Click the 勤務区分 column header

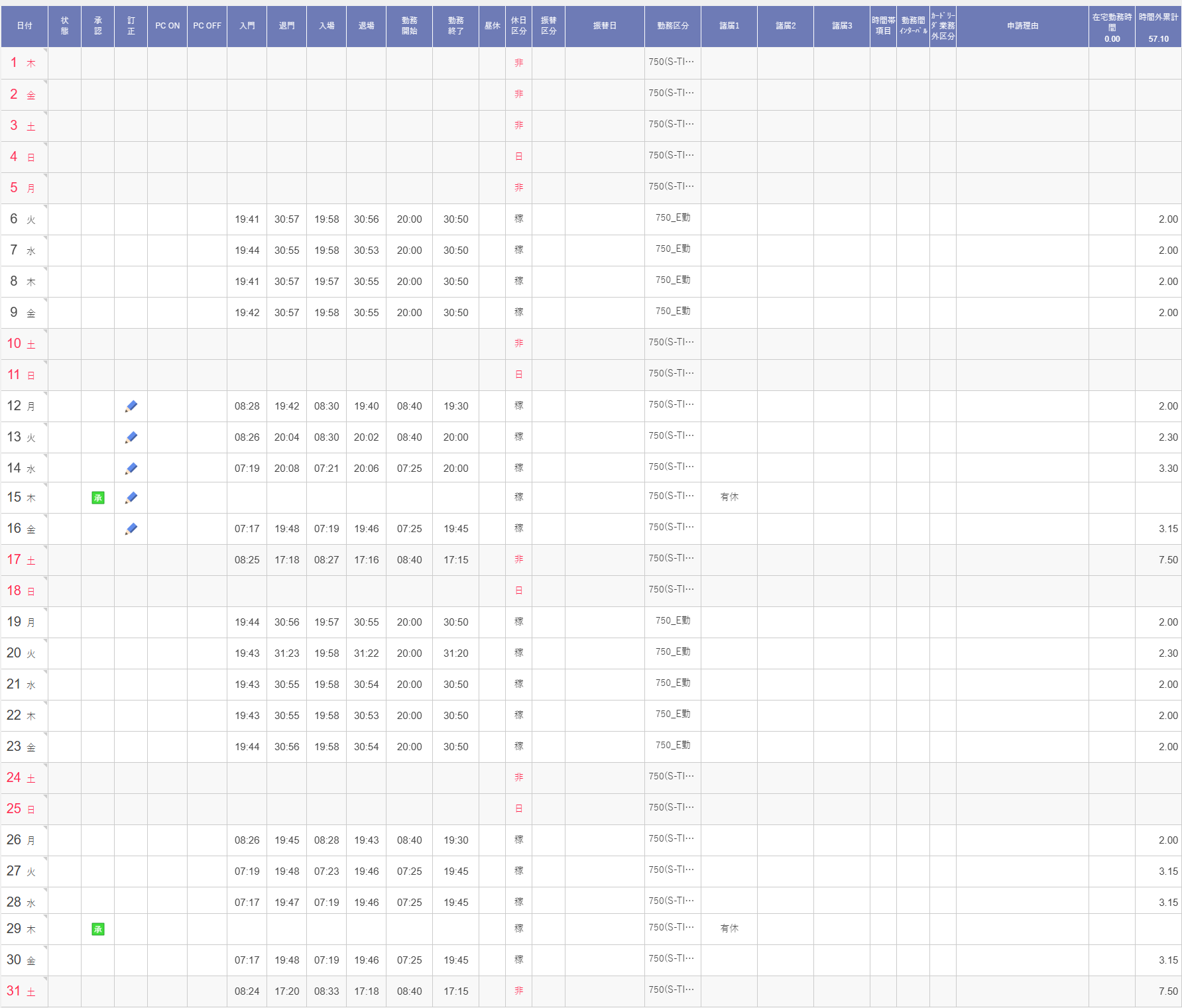click(x=672, y=26)
